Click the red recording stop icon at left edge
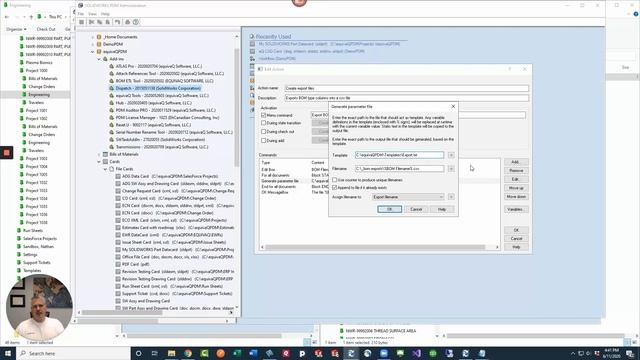 (7, 153)
